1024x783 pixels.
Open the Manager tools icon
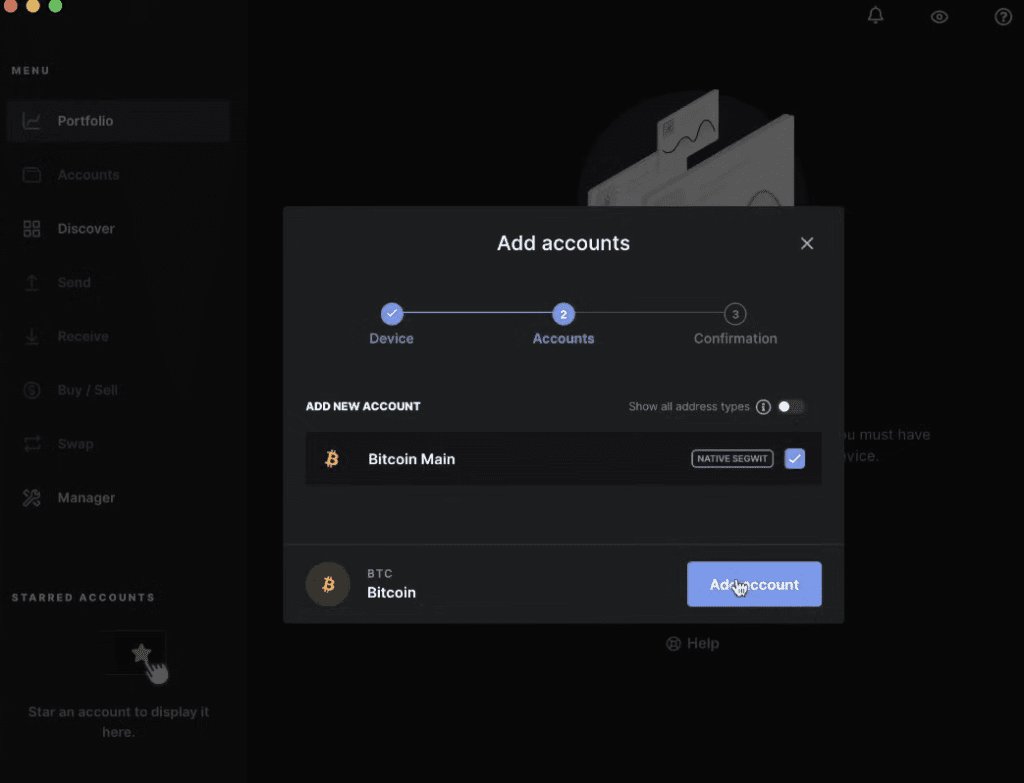tap(32, 498)
